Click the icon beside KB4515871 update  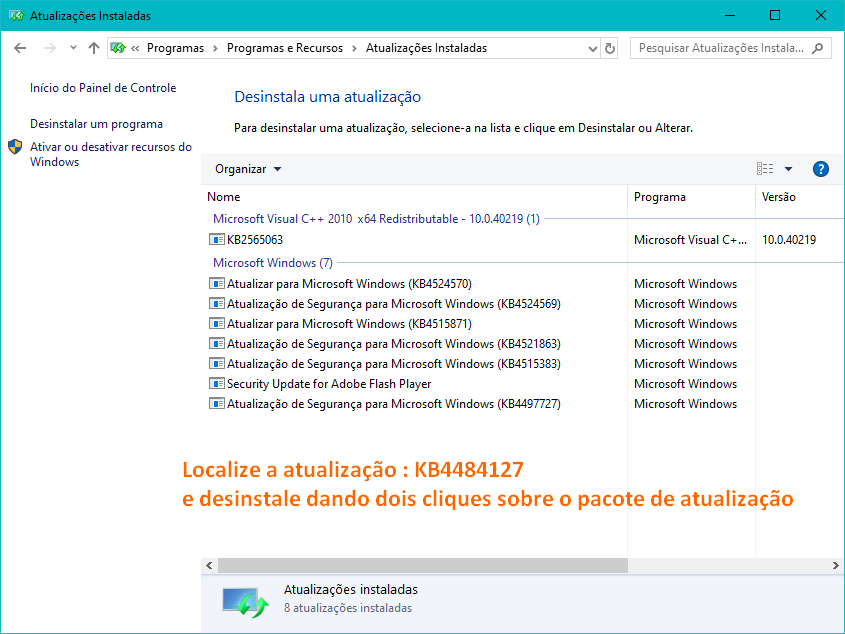point(217,323)
